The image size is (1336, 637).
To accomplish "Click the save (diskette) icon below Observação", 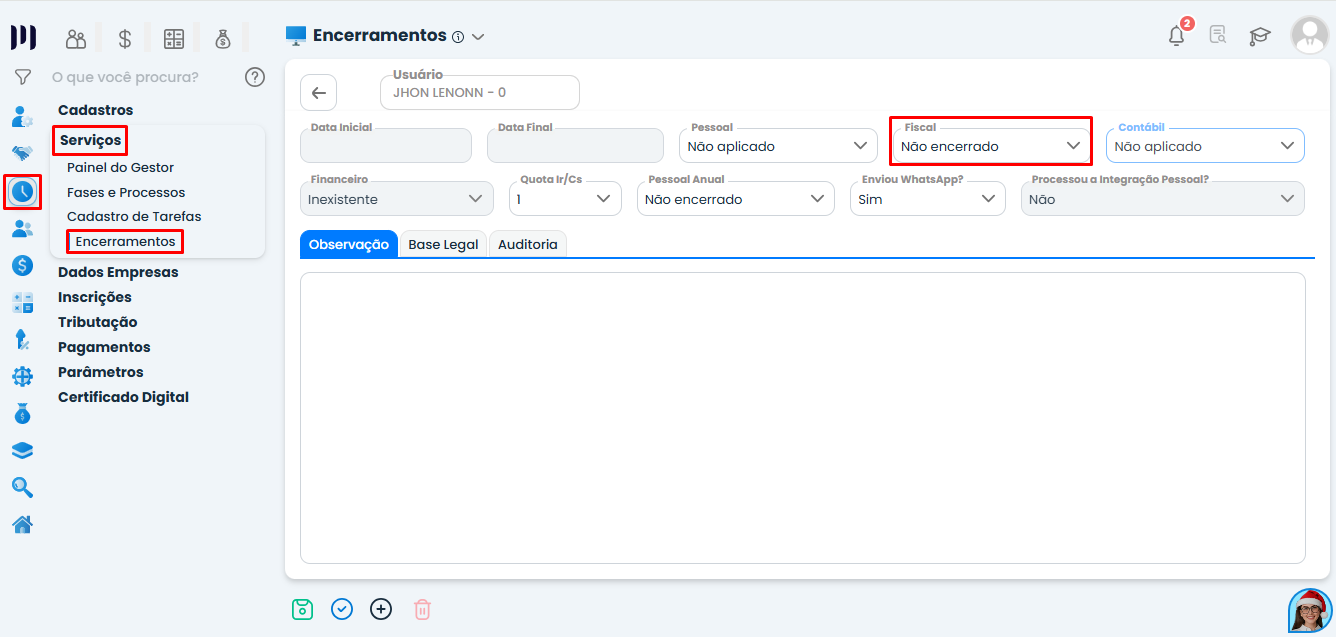I will 302,609.
